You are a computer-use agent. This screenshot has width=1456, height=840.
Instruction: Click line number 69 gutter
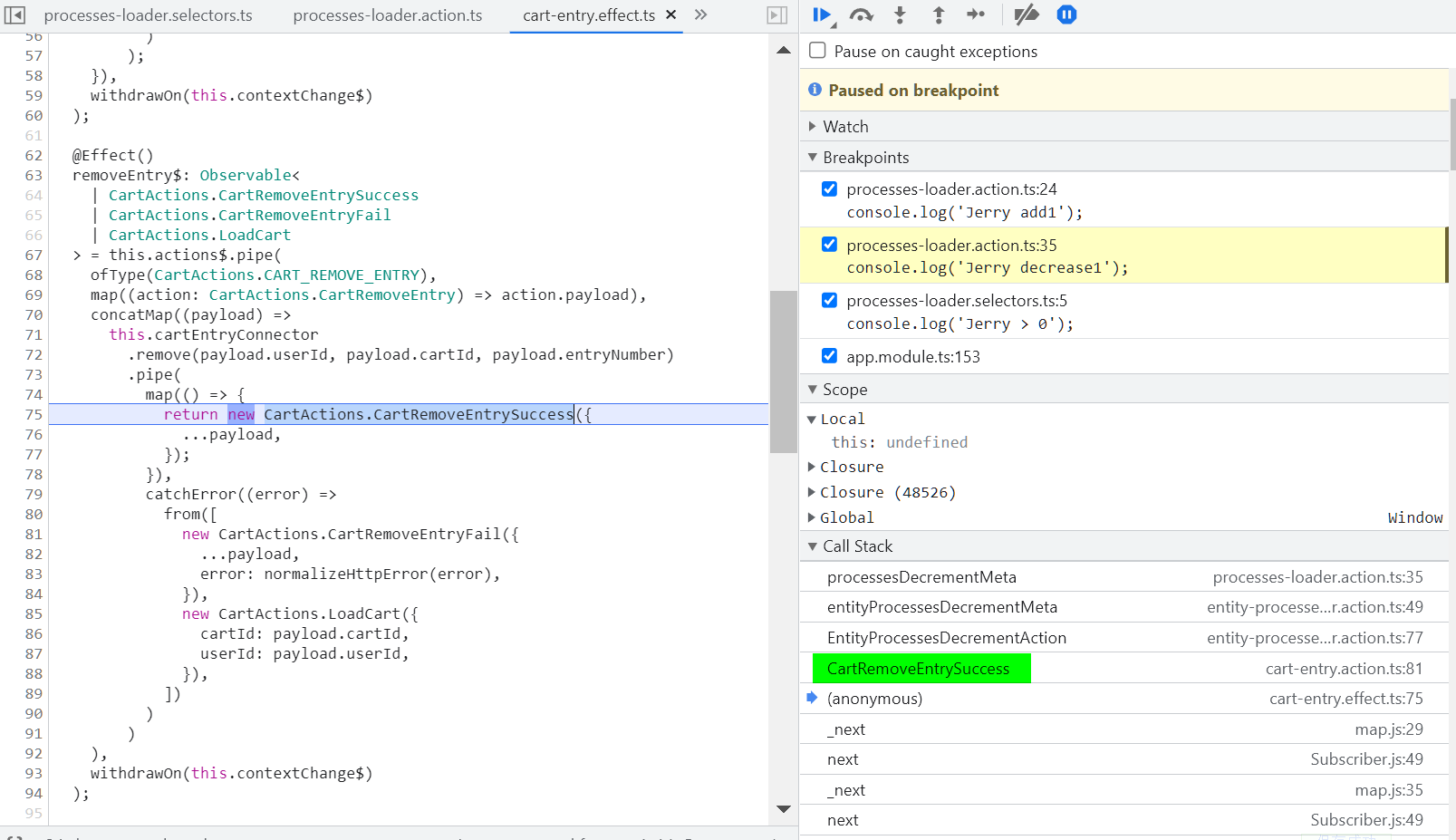point(34,294)
